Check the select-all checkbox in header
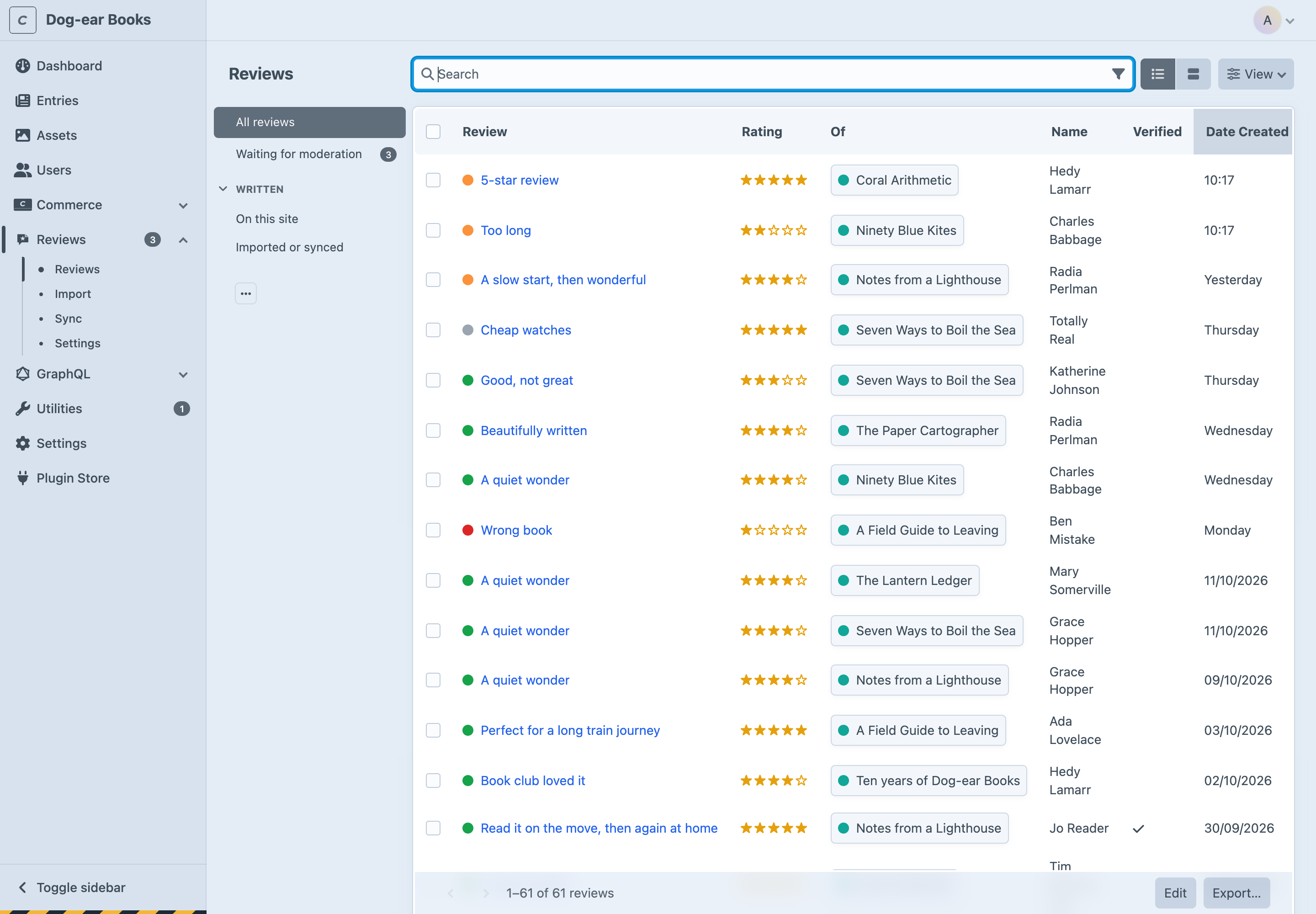Image resolution: width=1316 pixels, height=914 pixels. (x=433, y=132)
